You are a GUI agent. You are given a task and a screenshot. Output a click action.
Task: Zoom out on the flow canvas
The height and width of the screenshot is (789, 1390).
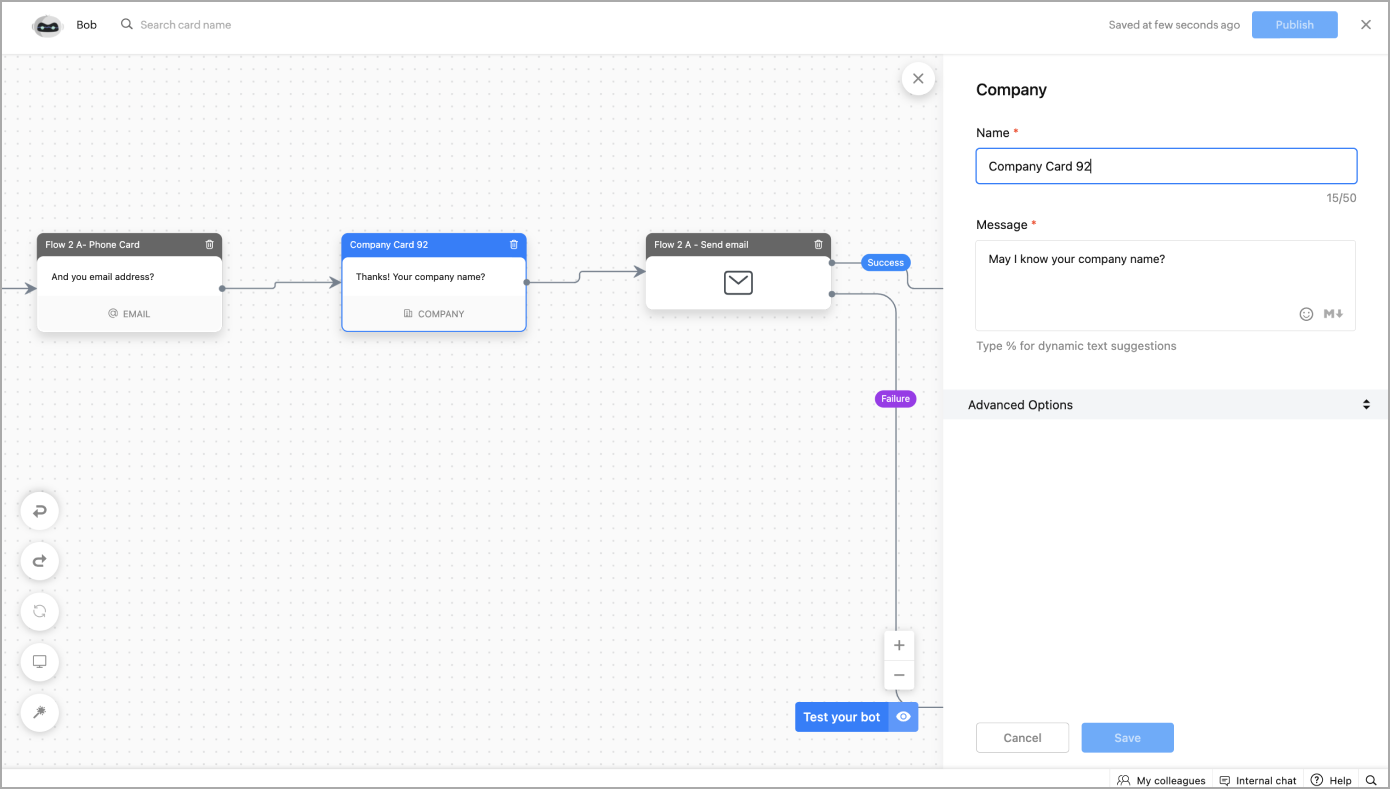(x=899, y=675)
